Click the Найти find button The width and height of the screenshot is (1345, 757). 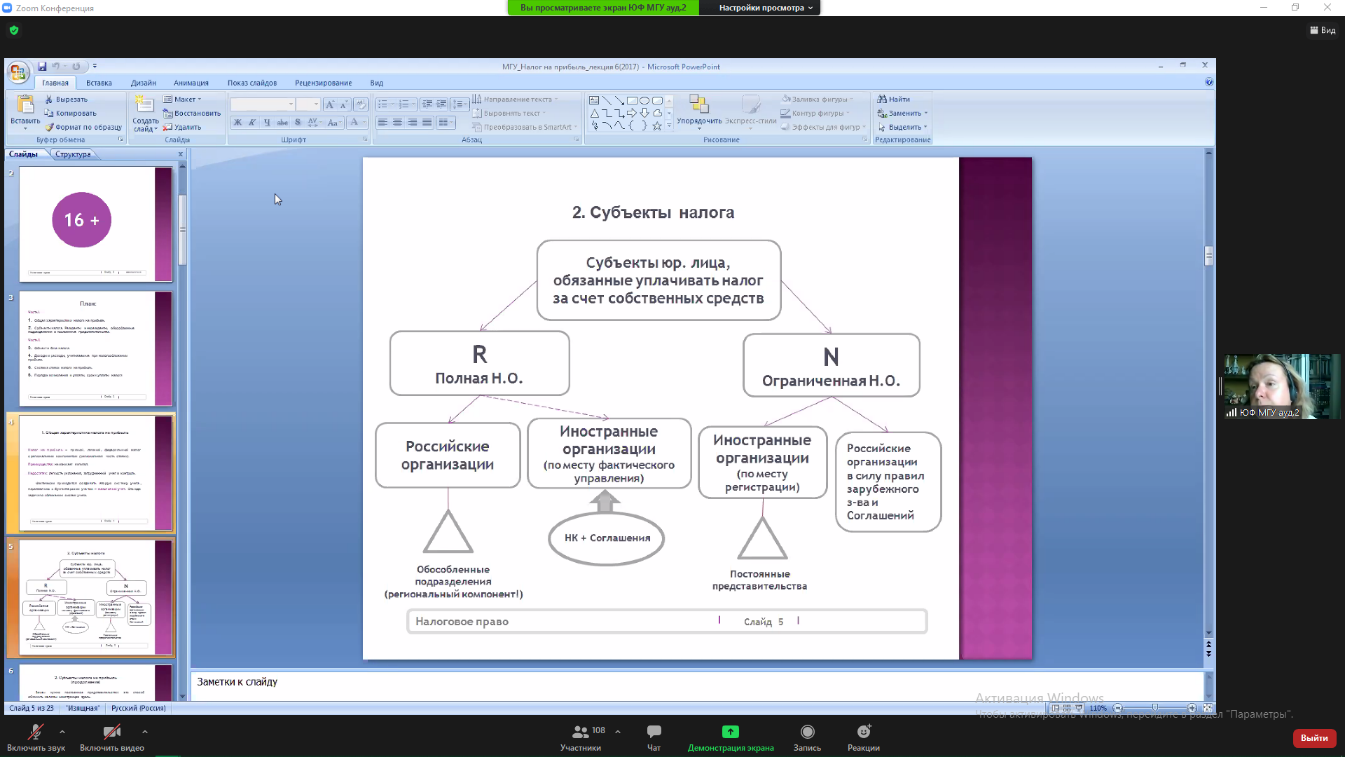[x=894, y=99]
